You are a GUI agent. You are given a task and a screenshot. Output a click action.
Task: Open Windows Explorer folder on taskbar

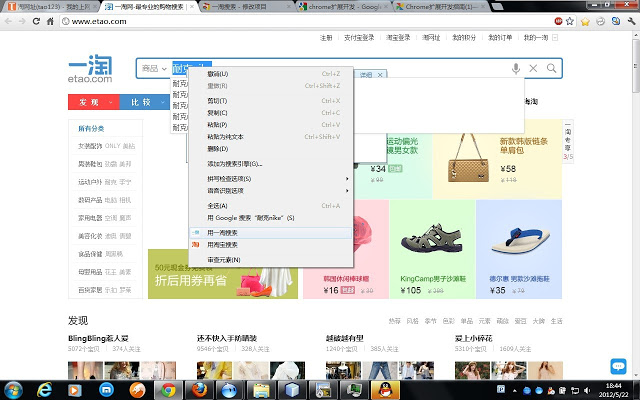click(261, 390)
